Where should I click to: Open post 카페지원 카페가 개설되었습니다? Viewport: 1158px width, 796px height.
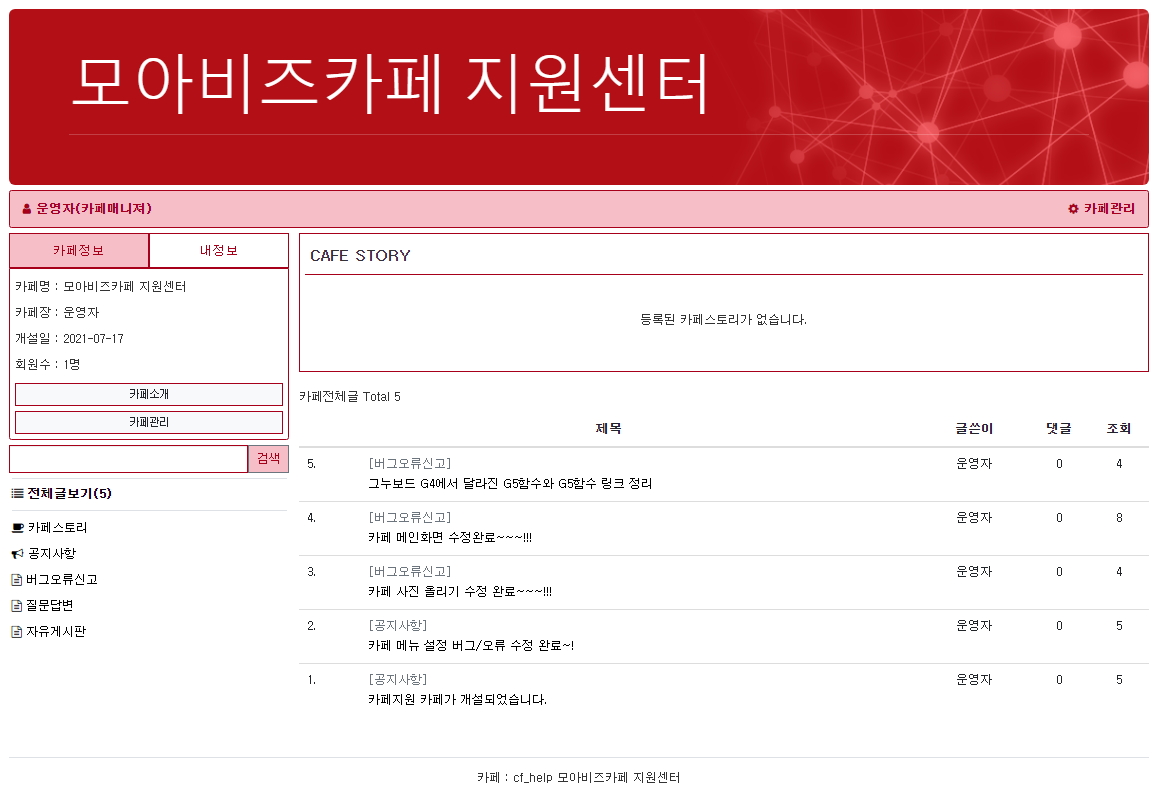[x=457, y=700]
